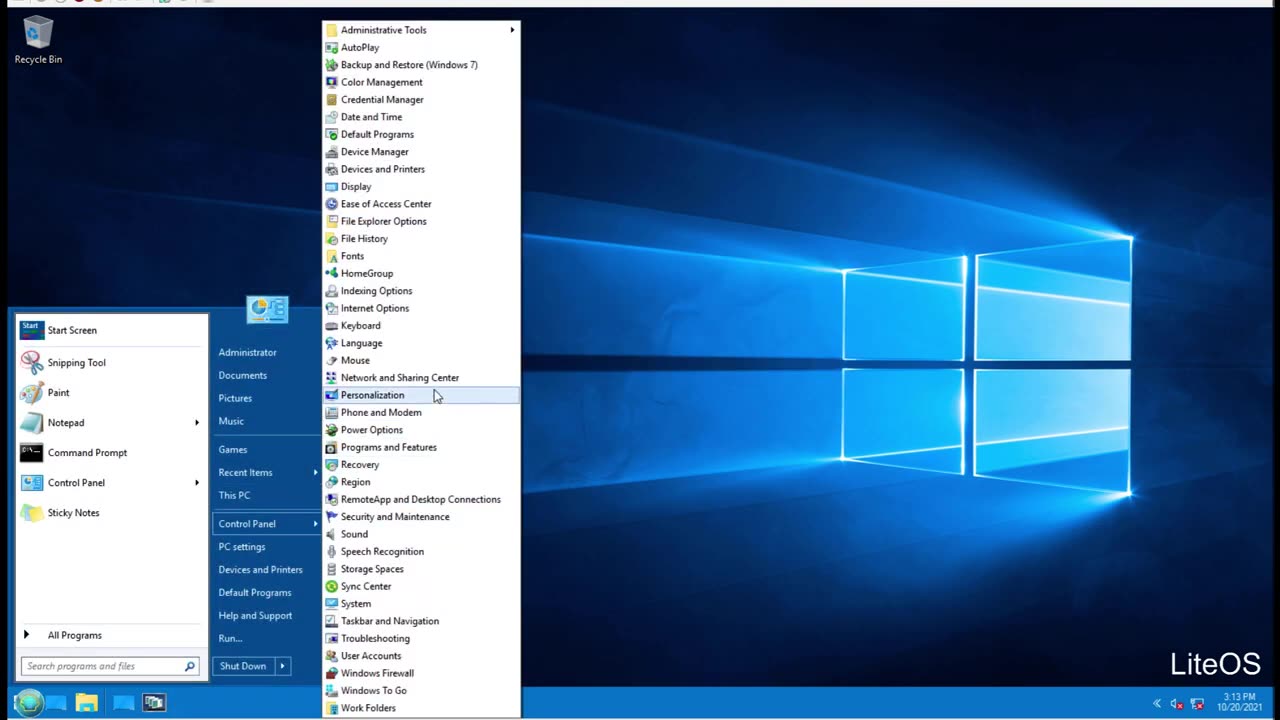This screenshot has width=1280, height=720.
Task: Open This PC link
Action: click(234, 495)
